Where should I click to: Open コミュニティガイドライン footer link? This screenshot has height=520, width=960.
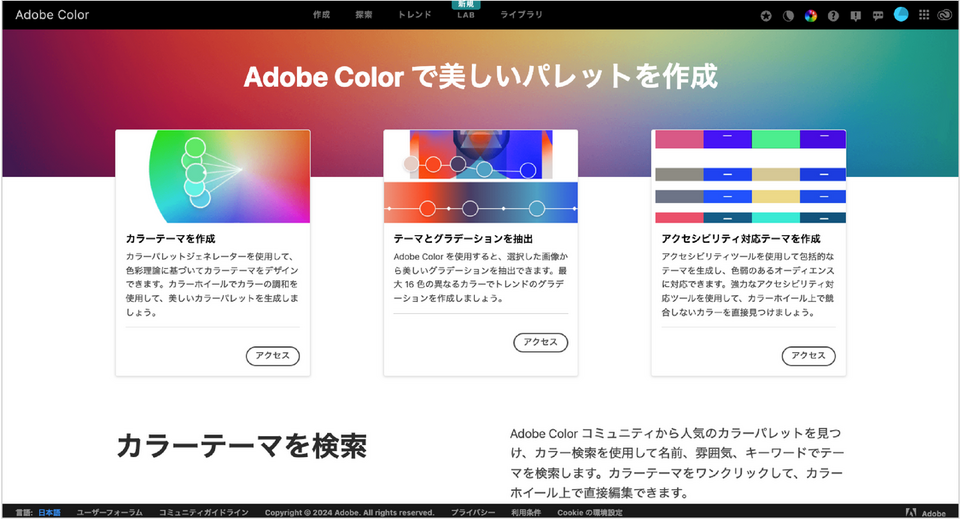coord(204,513)
